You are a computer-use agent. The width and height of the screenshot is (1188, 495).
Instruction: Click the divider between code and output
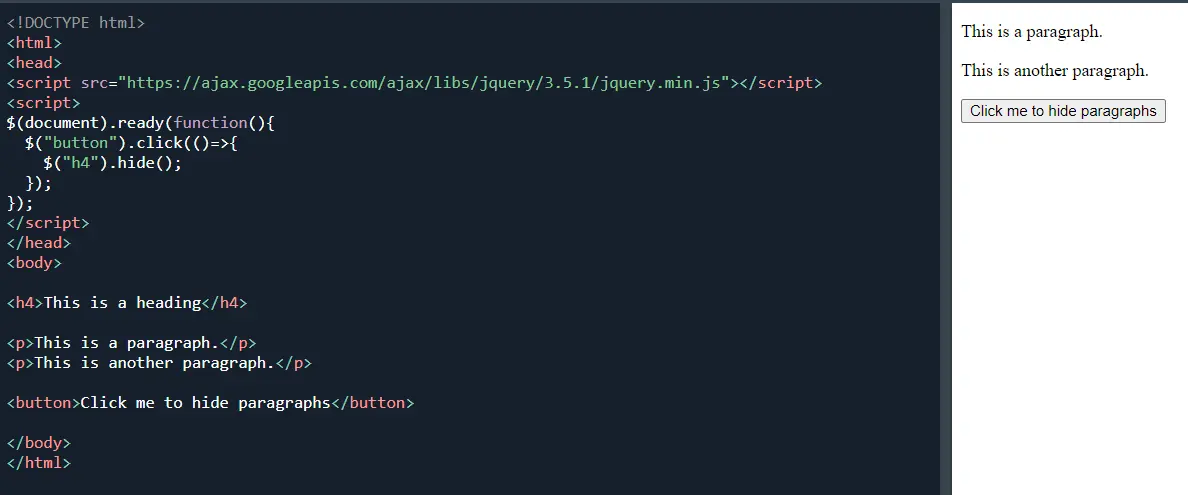click(x=945, y=248)
